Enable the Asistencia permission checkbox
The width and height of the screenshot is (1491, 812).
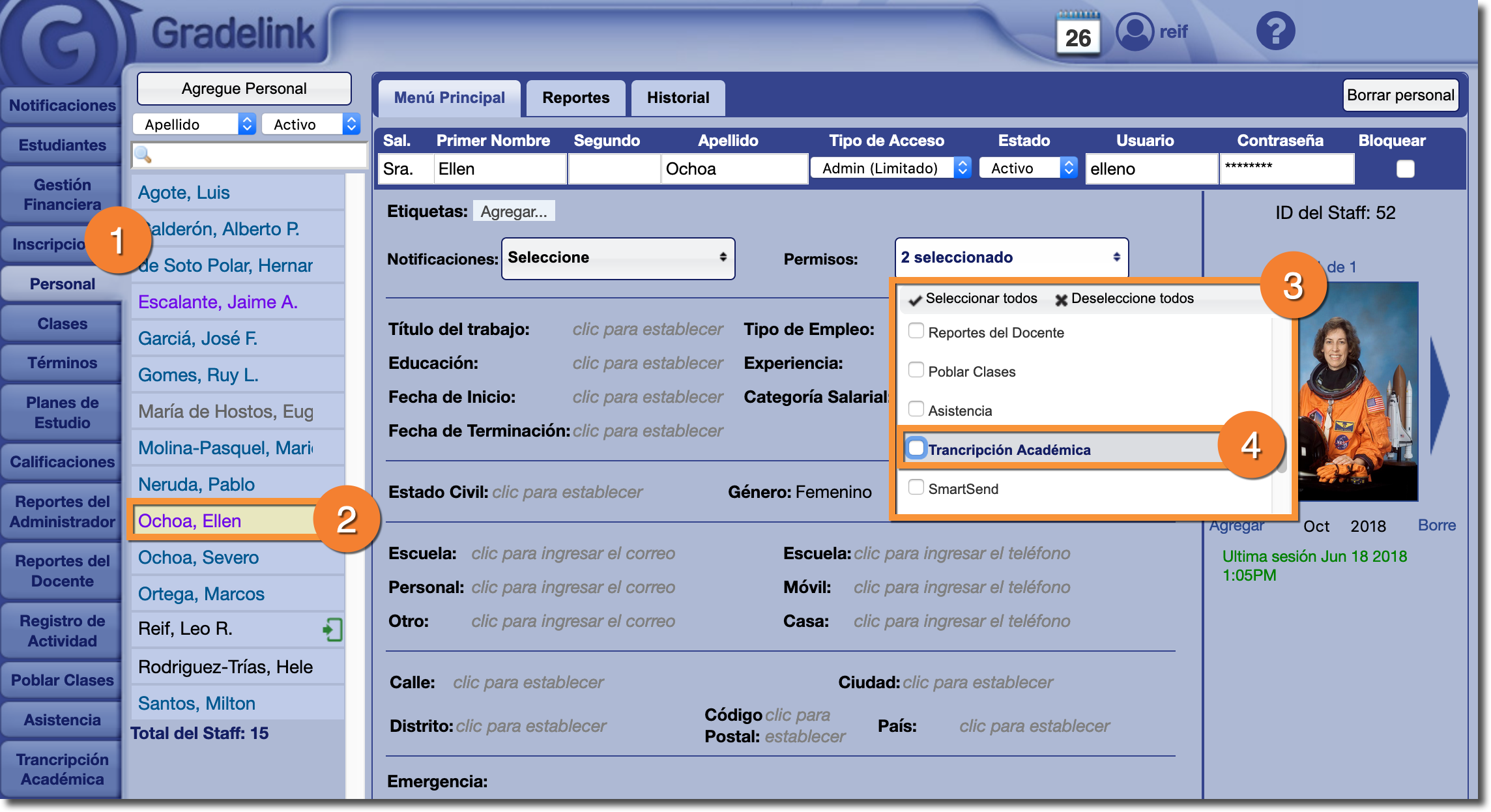point(916,409)
